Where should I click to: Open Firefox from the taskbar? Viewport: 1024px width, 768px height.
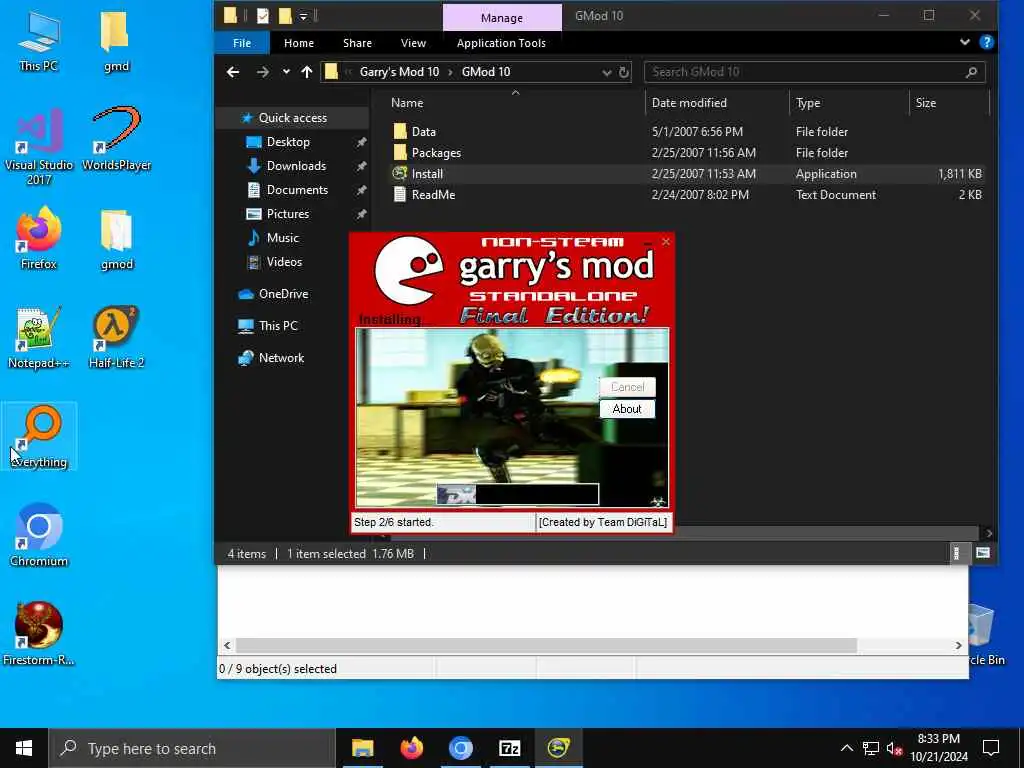pos(411,748)
